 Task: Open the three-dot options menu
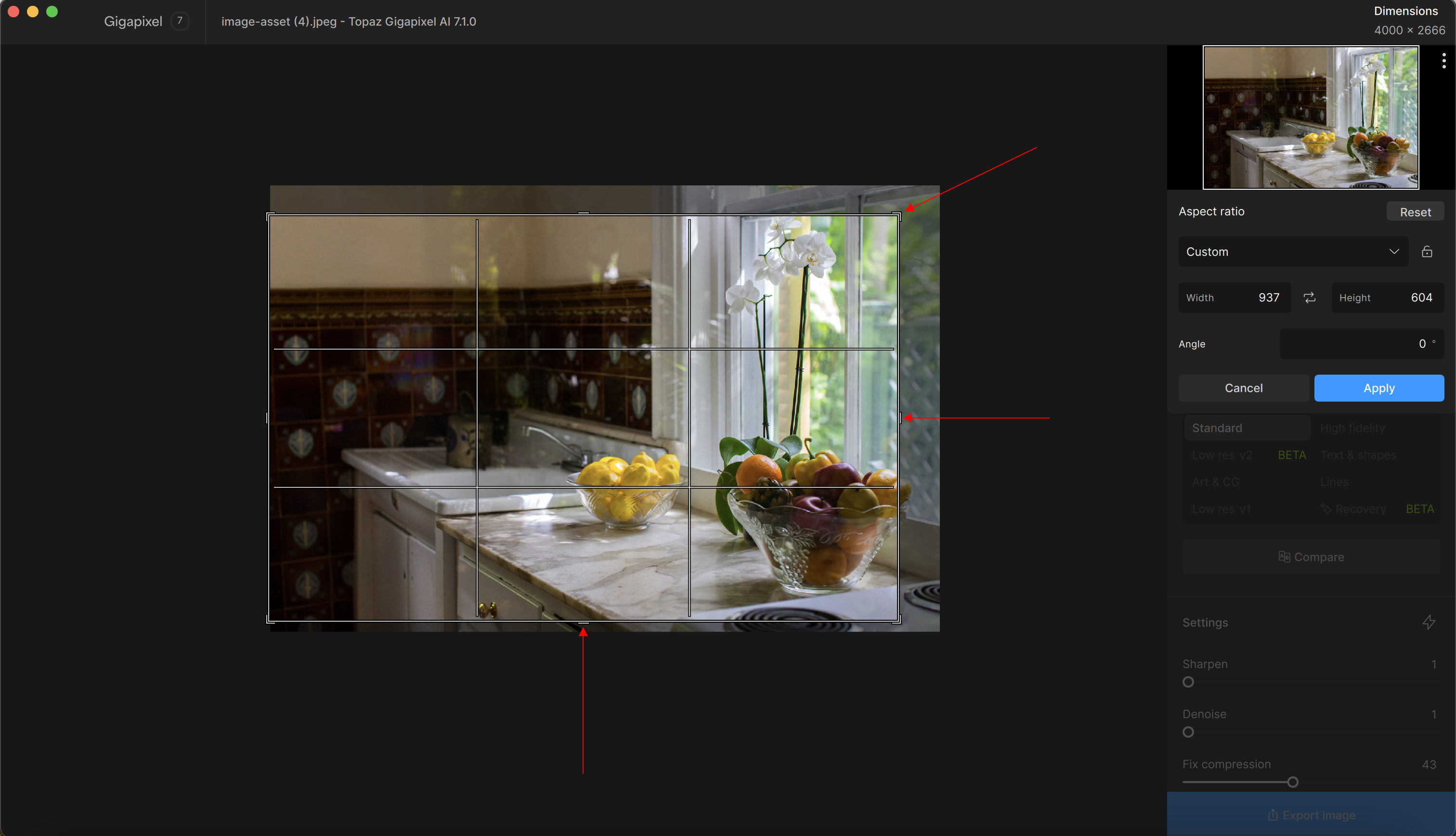[x=1443, y=61]
